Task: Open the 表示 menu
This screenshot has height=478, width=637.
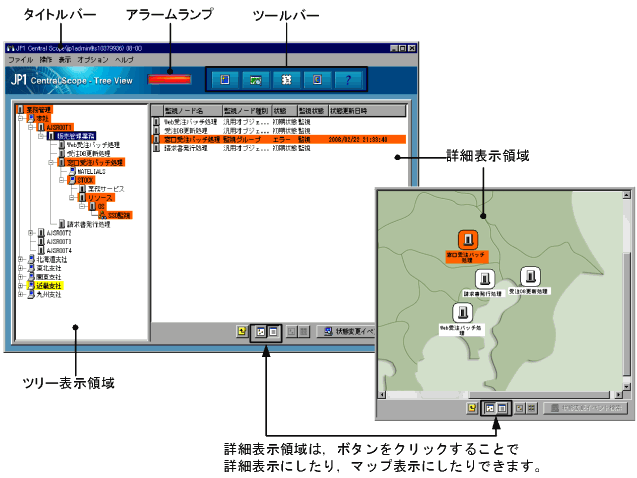Action: (65, 60)
